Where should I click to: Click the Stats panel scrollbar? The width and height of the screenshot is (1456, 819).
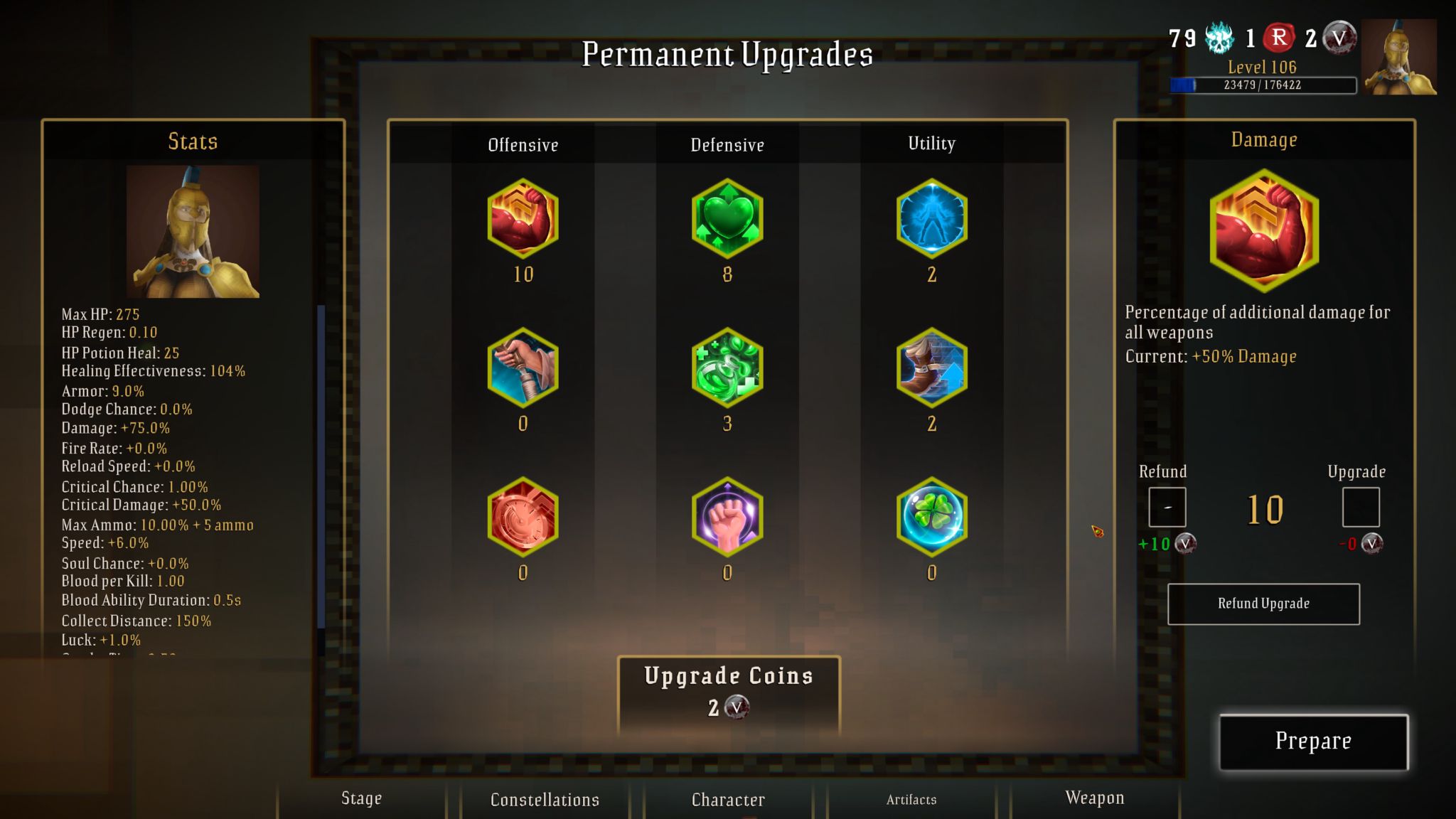(x=321, y=467)
